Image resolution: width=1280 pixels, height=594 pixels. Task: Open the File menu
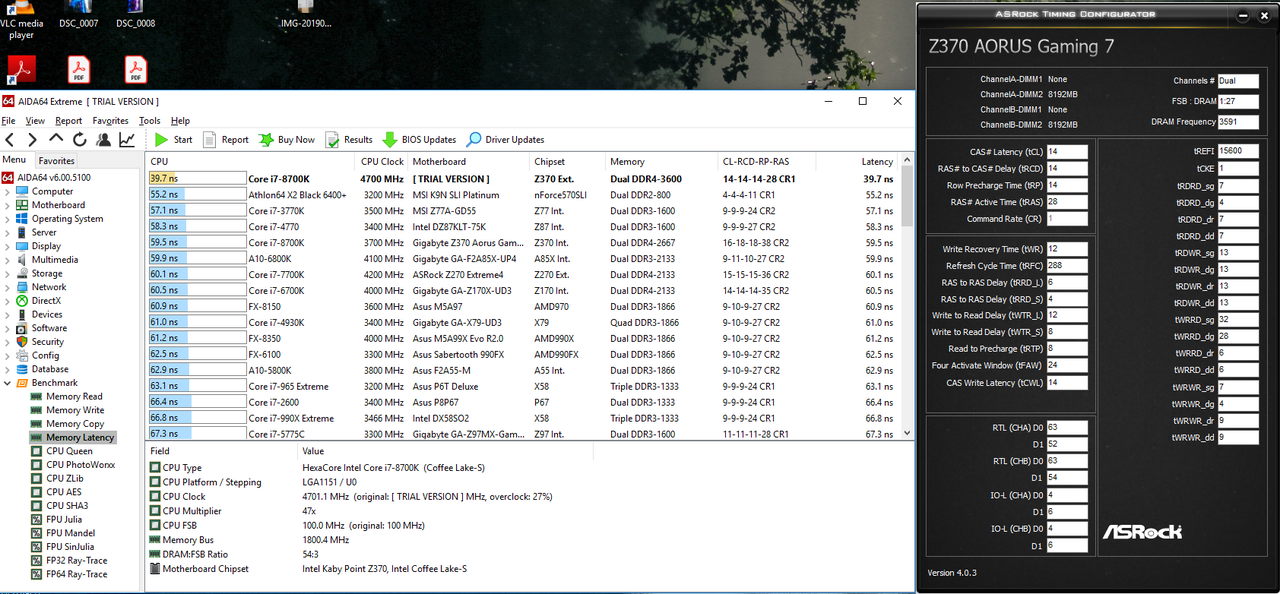[9, 121]
